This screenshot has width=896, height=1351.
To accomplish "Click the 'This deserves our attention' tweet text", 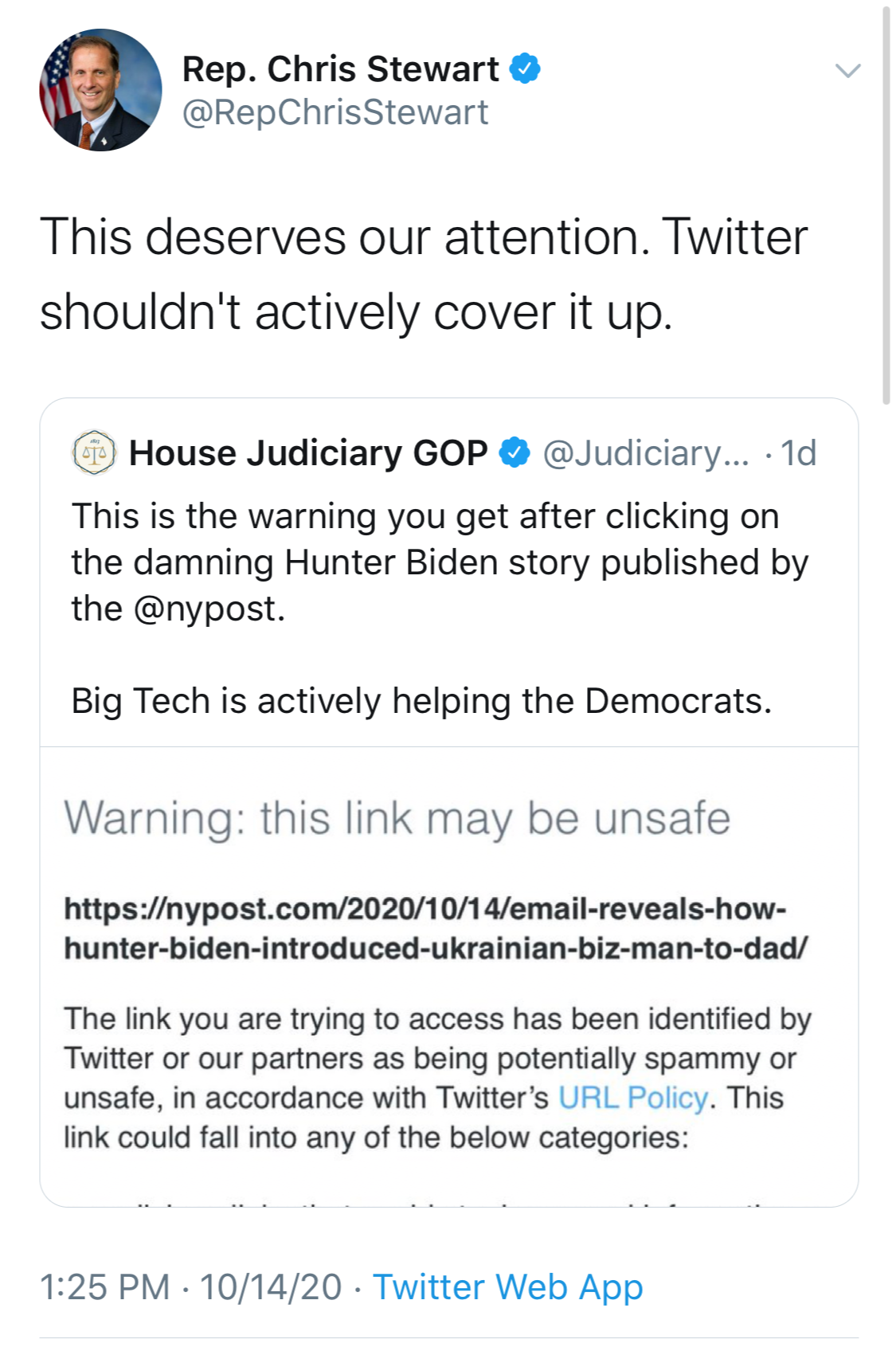I will pos(423,273).
